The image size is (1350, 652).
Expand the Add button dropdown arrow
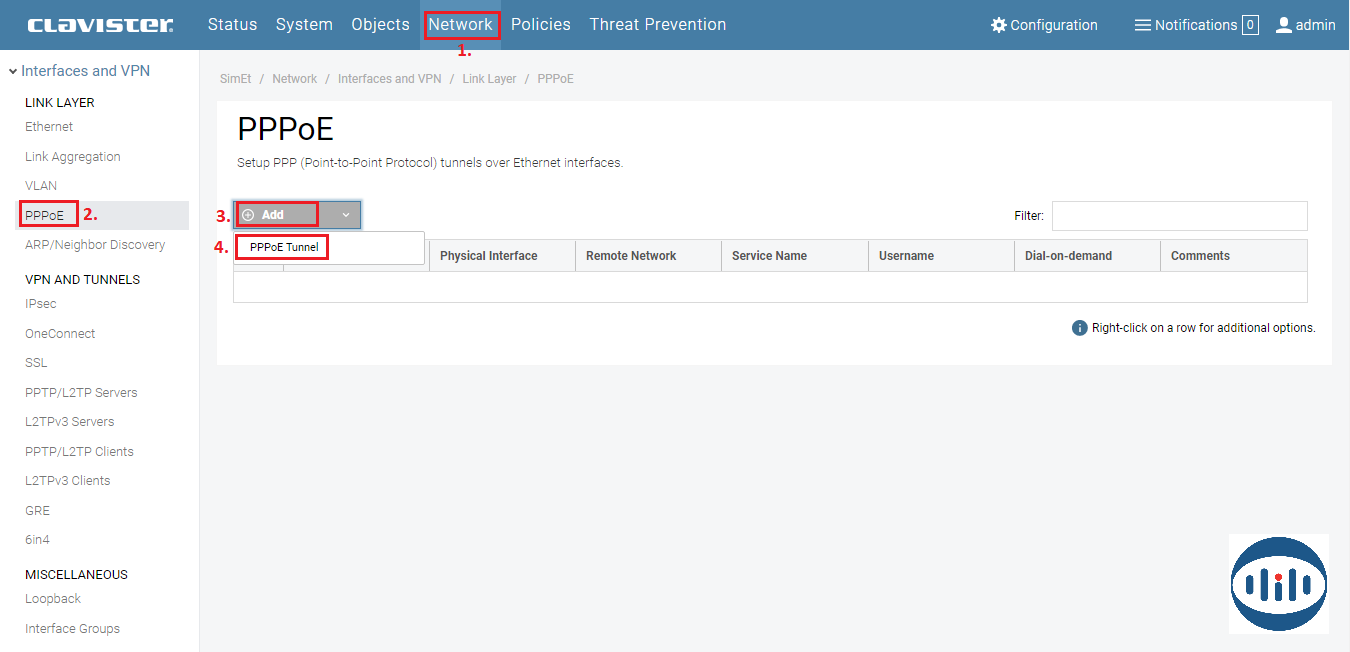coord(345,215)
